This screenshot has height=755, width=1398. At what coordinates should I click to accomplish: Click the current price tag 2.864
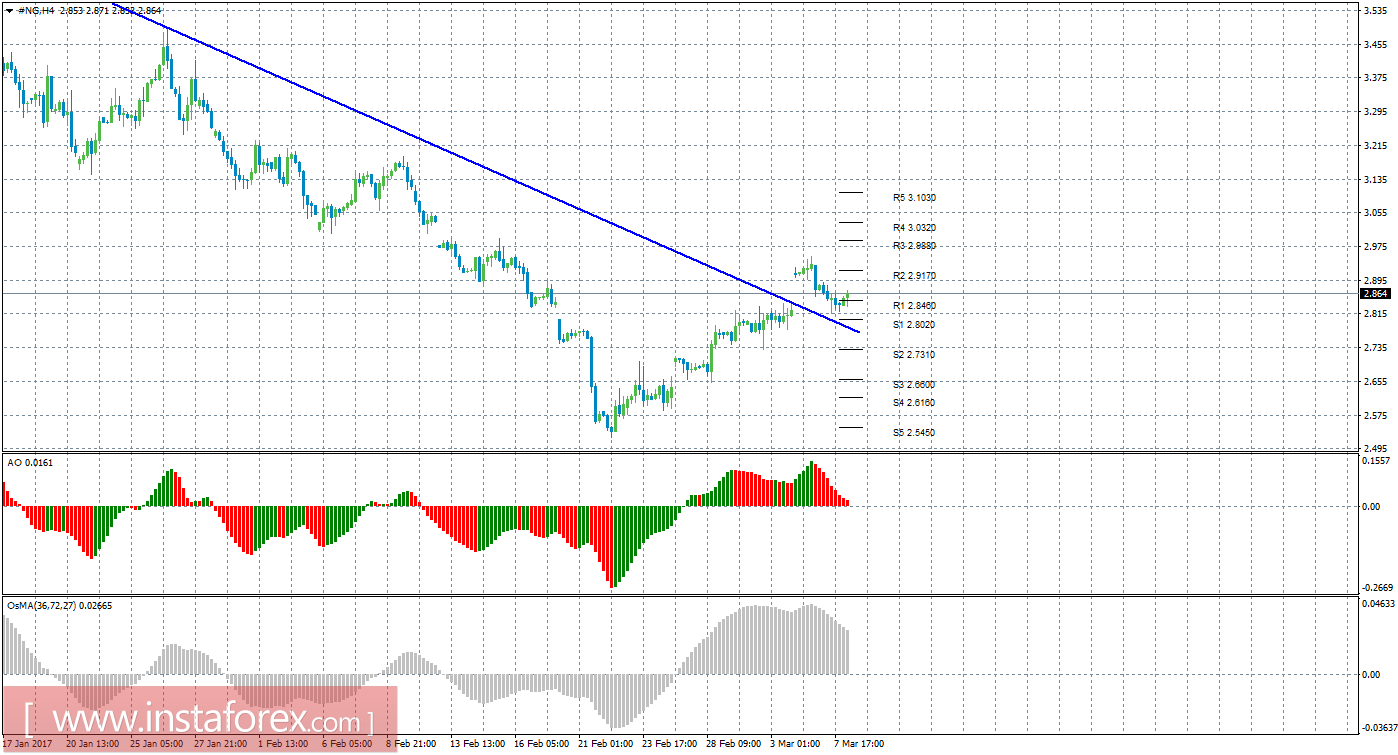click(1375, 294)
